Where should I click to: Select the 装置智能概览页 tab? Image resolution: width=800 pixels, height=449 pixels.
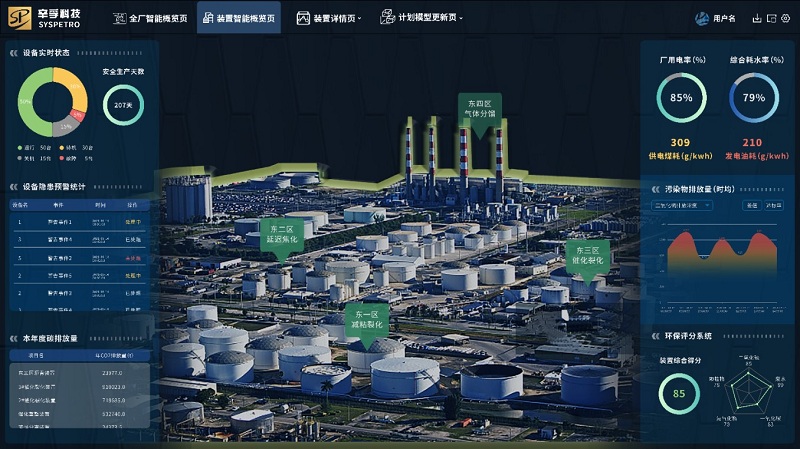[x=238, y=18]
